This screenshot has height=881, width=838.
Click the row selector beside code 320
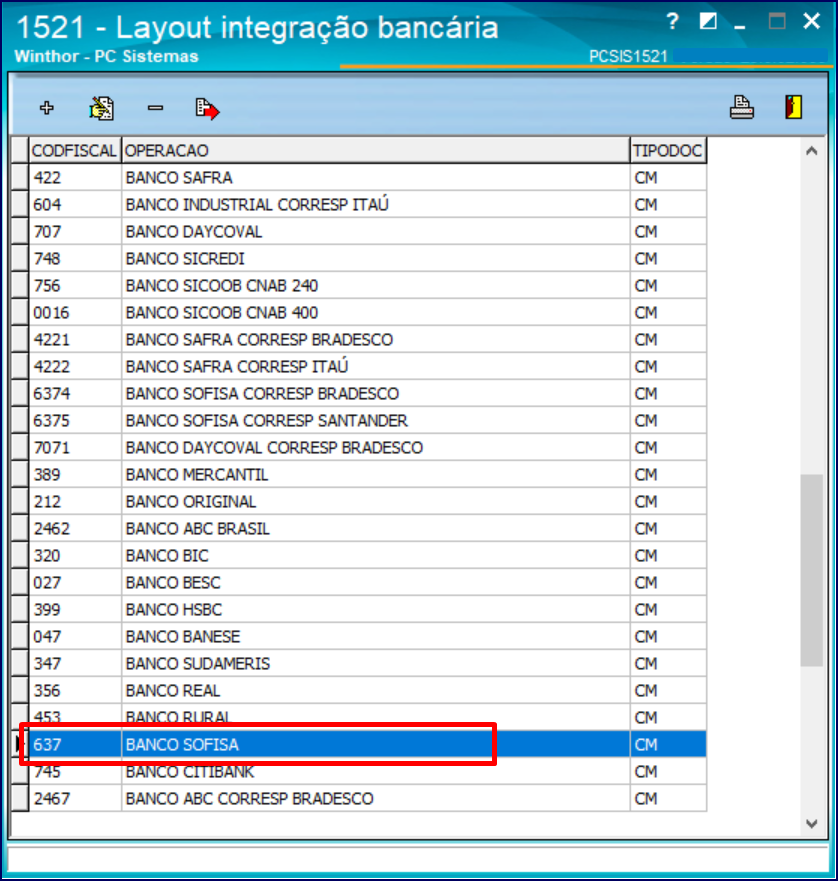(x=20, y=556)
